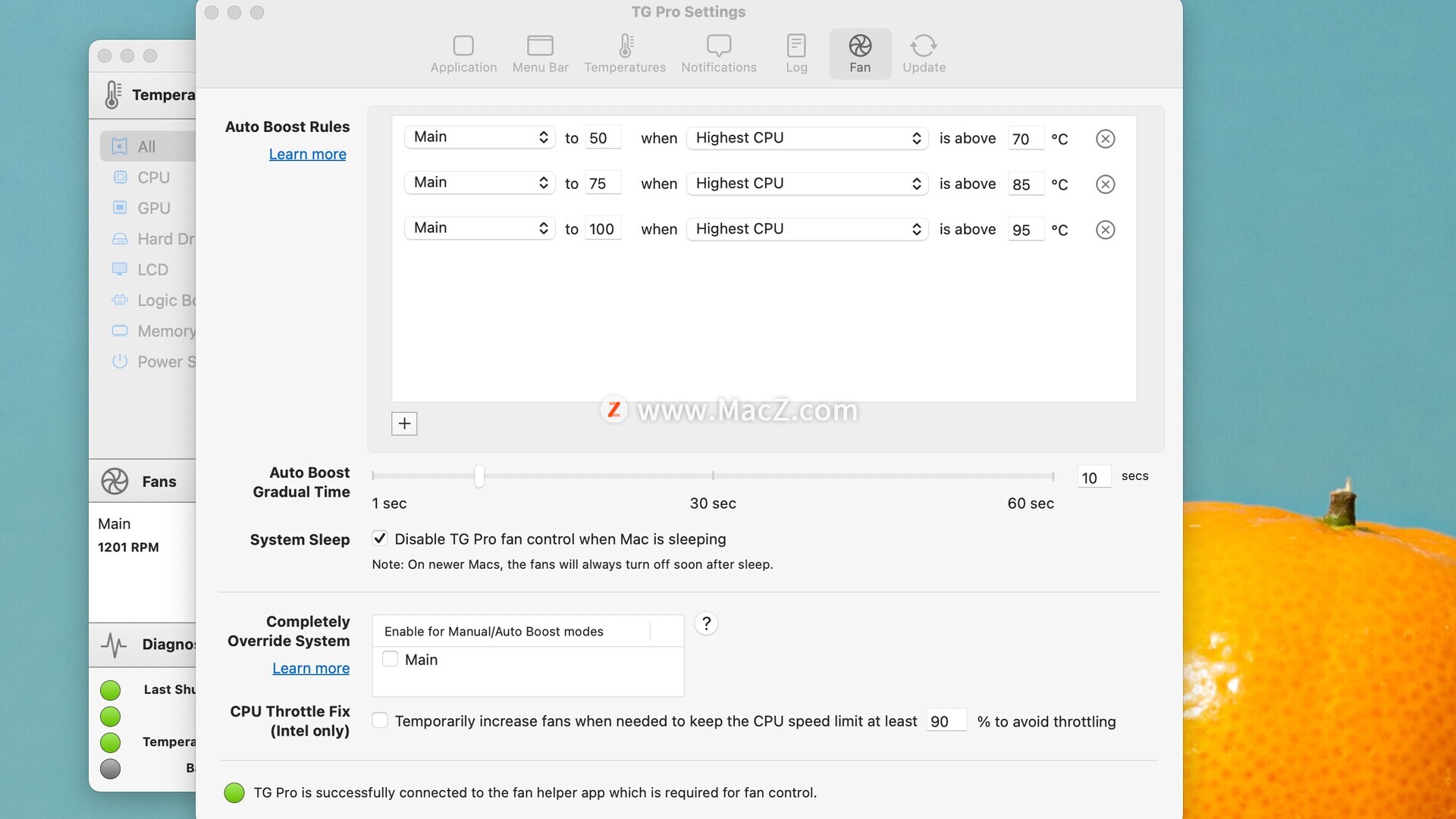Switch to the Notifications settings tab

point(718,54)
